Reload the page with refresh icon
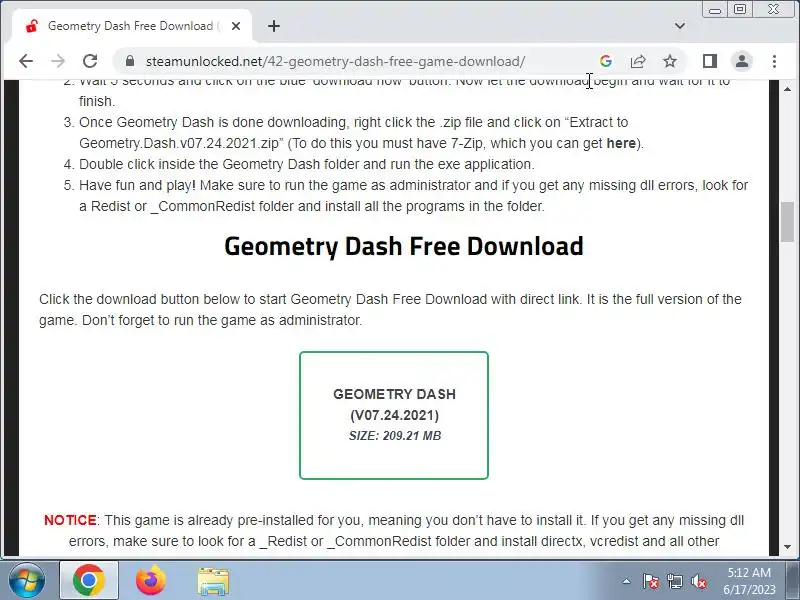This screenshot has height=600, width=800. 90,61
